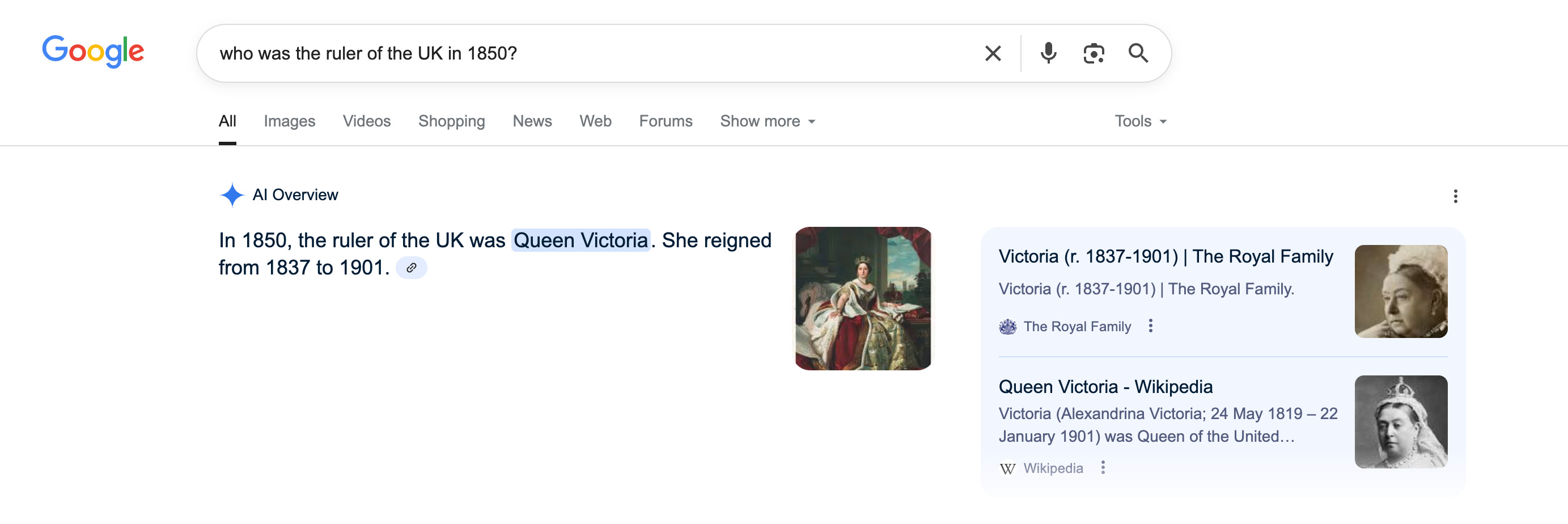Click the AI Overview sparkle icon
Viewport: 1568px width, 524px height.
pos(231,195)
